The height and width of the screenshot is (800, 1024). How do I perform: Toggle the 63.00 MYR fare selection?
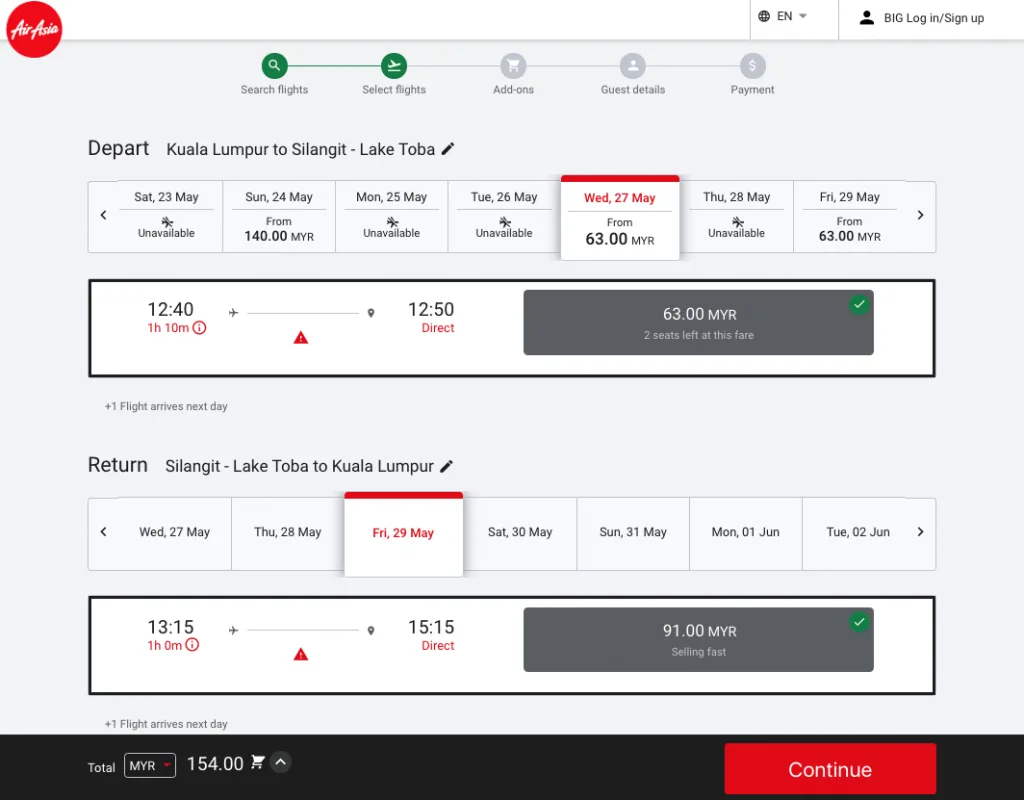(698, 323)
